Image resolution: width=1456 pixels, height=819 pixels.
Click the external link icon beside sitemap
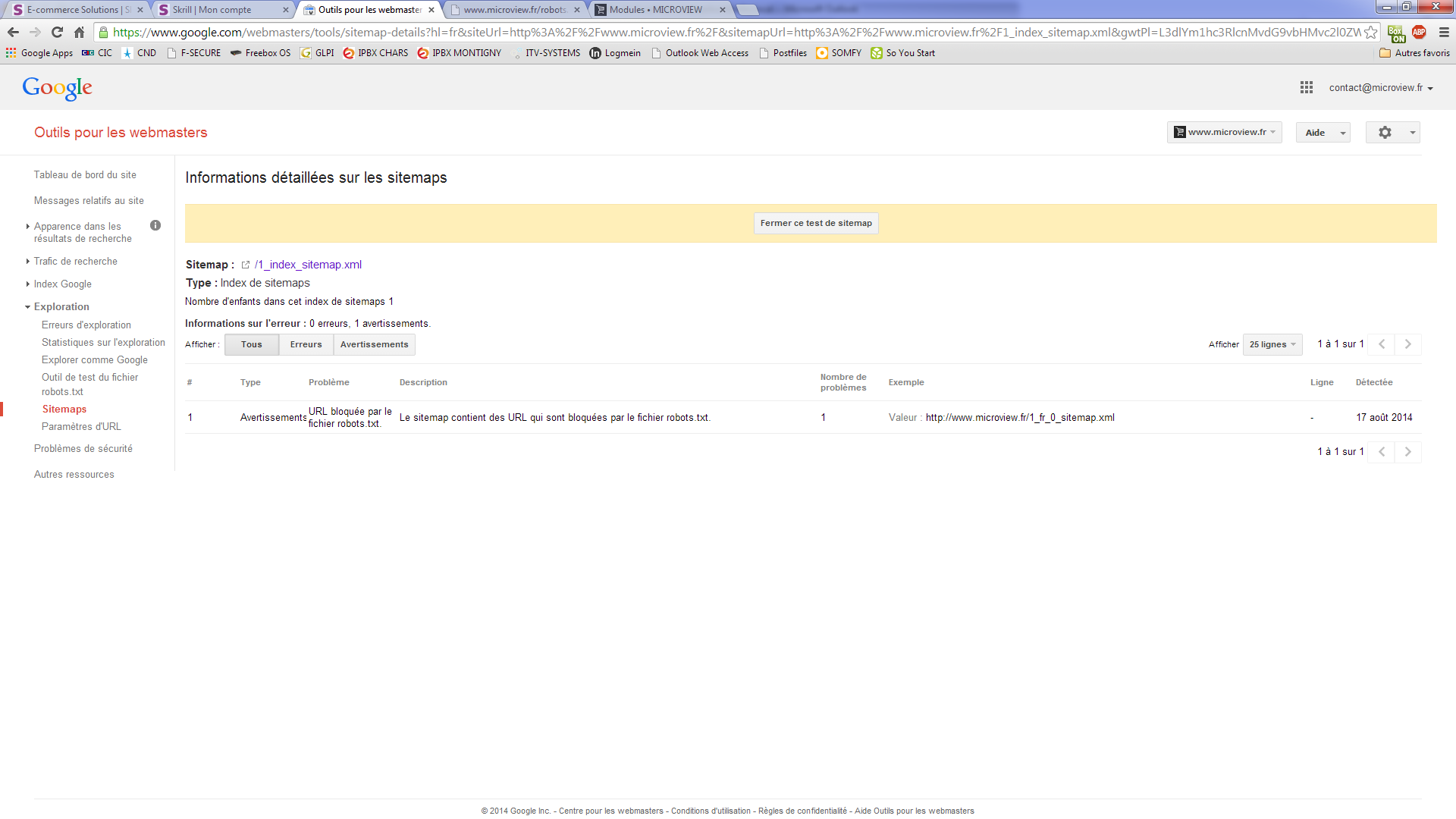[x=246, y=265]
